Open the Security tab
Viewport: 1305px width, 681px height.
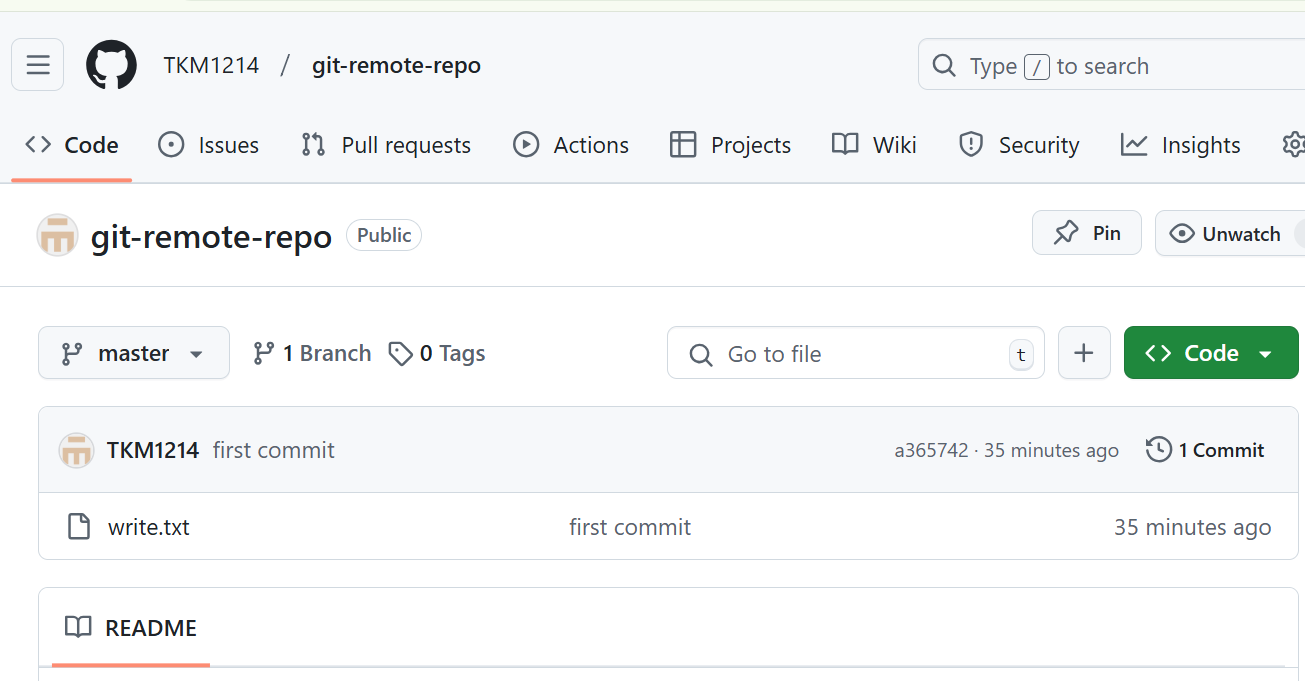tap(1019, 145)
